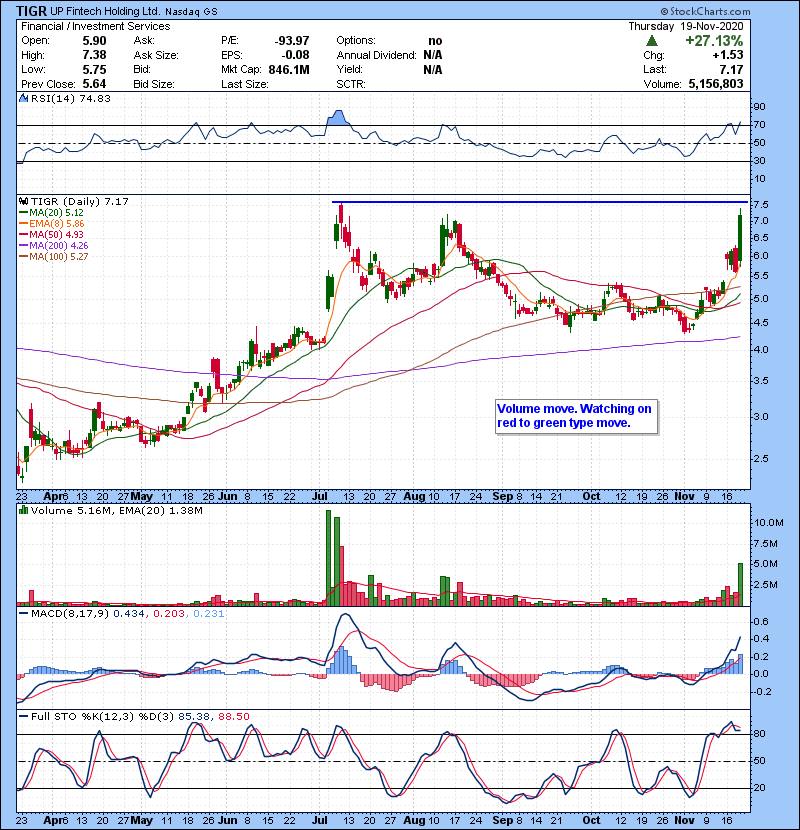Click the Chg value +1.53
Screen dimensions: 800x830
pyautogui.click(x=728, y=55)
